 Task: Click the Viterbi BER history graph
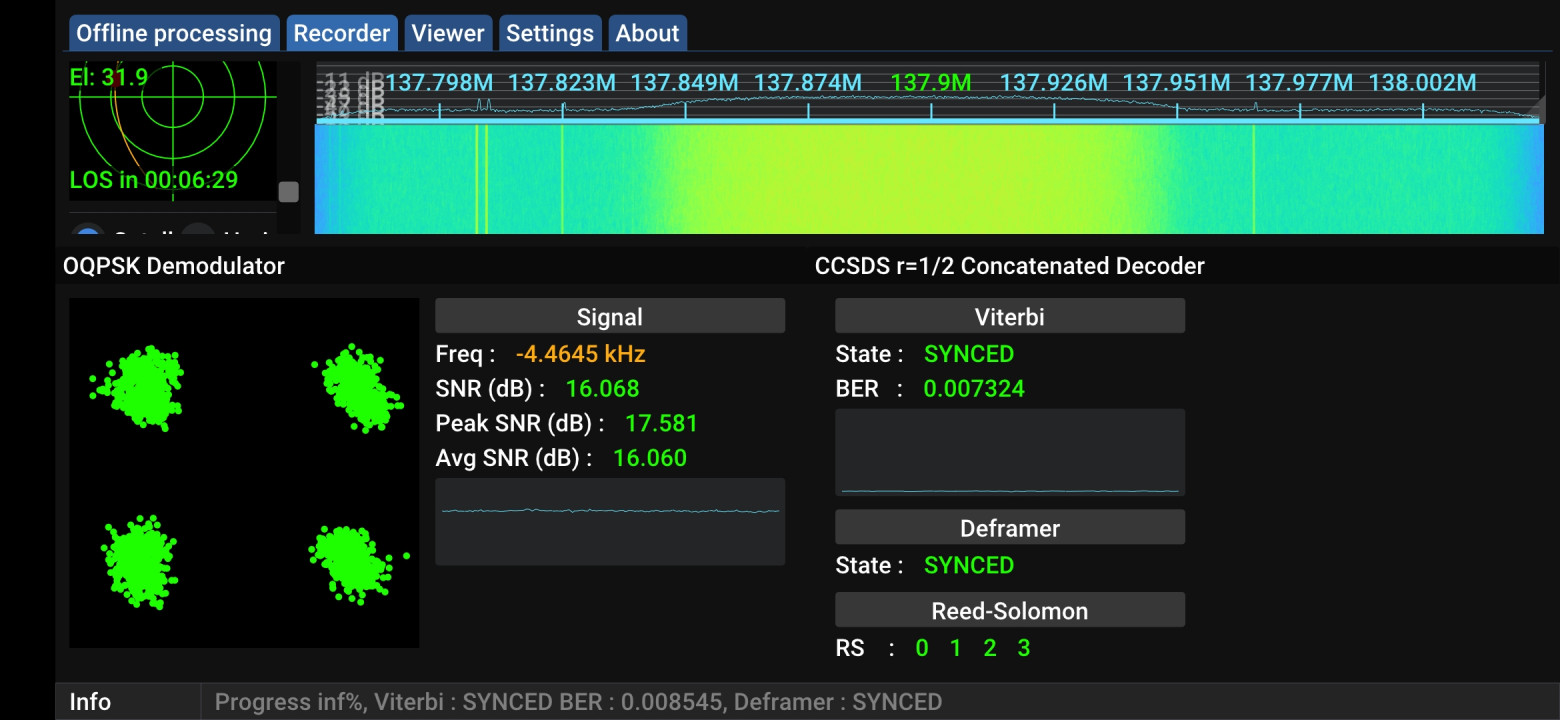[x=1010, y=452]
